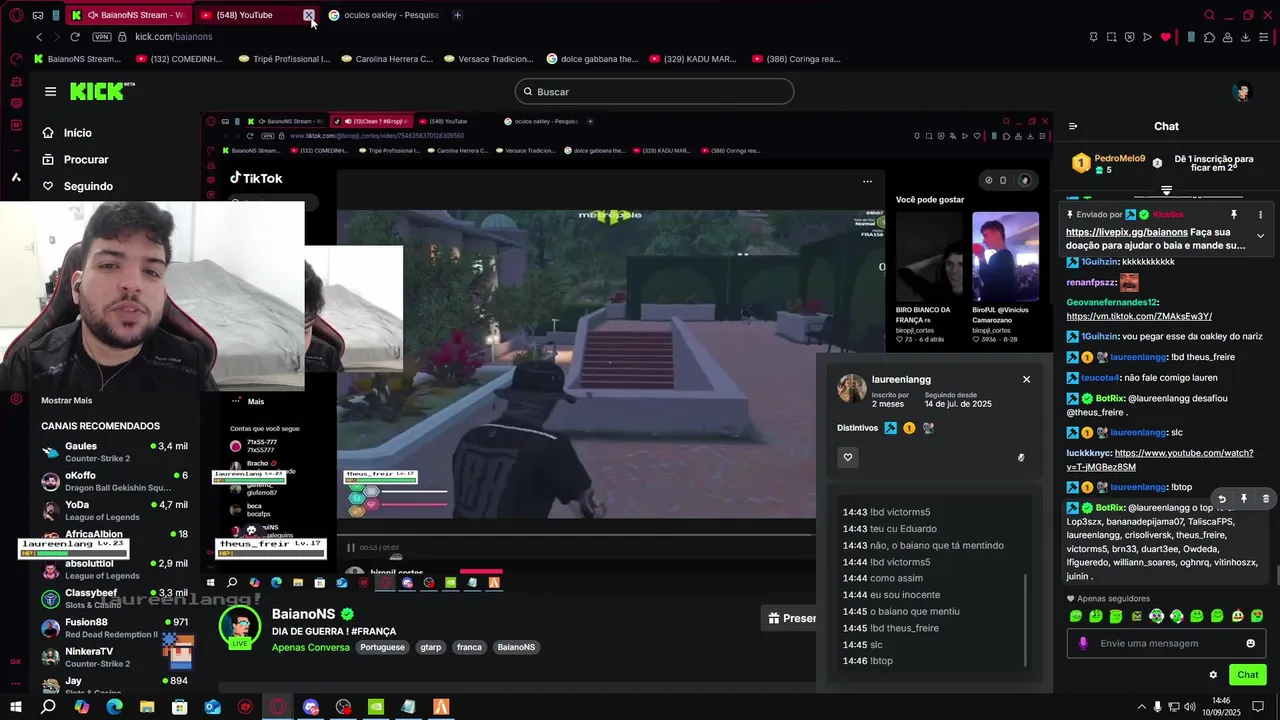Click green Chat send button

[1247, 675]
